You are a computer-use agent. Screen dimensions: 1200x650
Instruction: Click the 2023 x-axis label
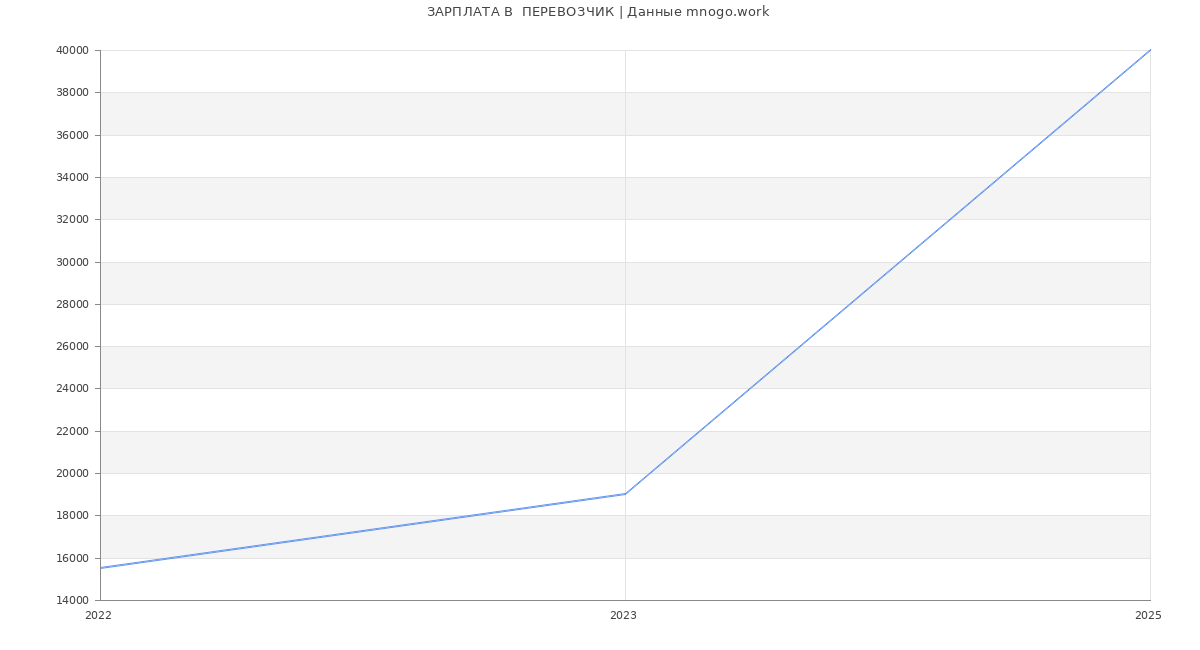point(623,616)
